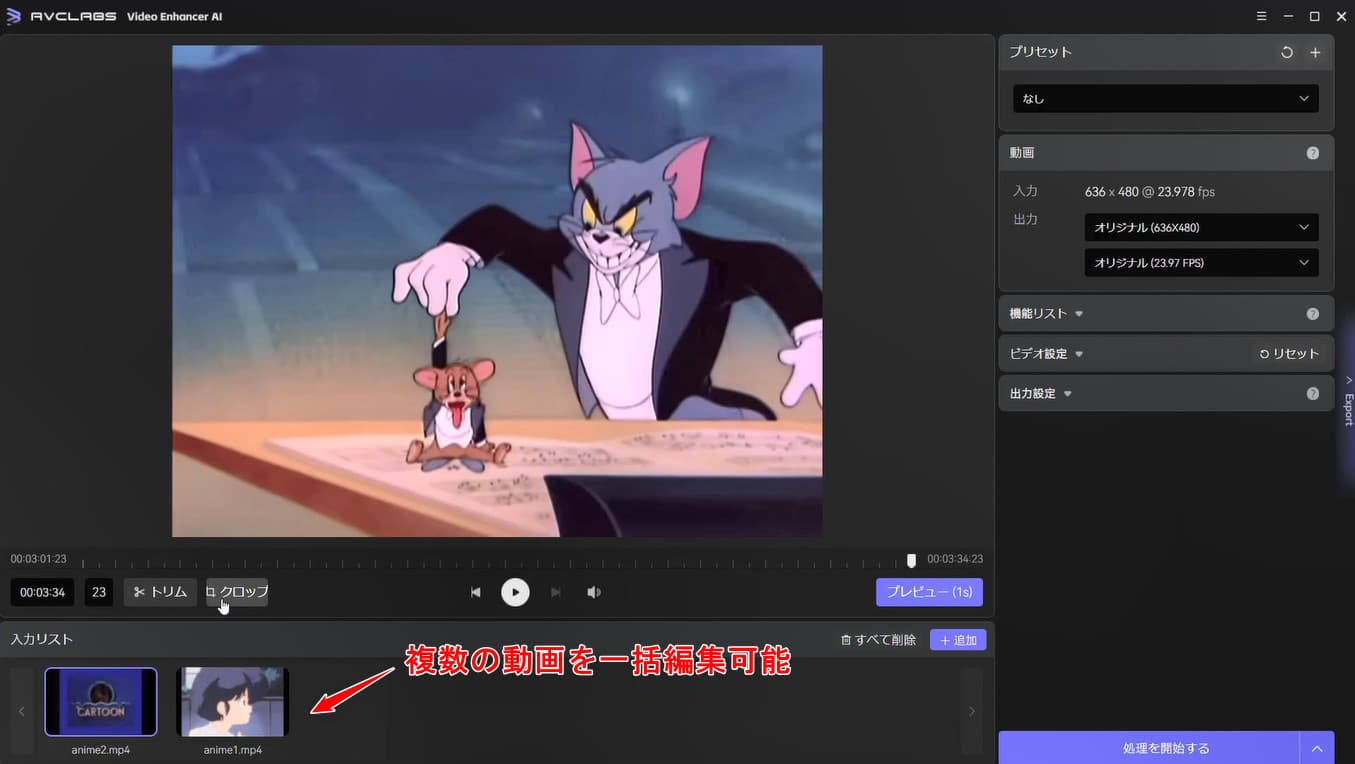Click the input info 636 x 480 @ 23.978 fps
This screenshot has height=764, width=1355.
(x=1150, y=191)
